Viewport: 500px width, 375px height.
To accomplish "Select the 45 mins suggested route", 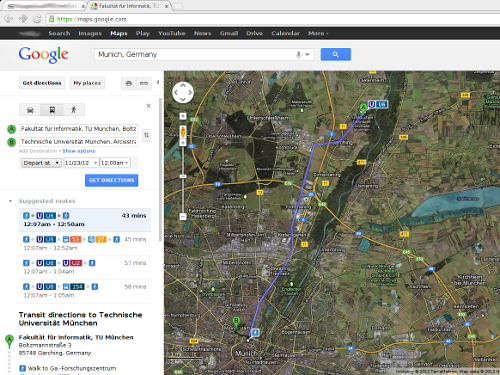I will click(x=85, y=244).
